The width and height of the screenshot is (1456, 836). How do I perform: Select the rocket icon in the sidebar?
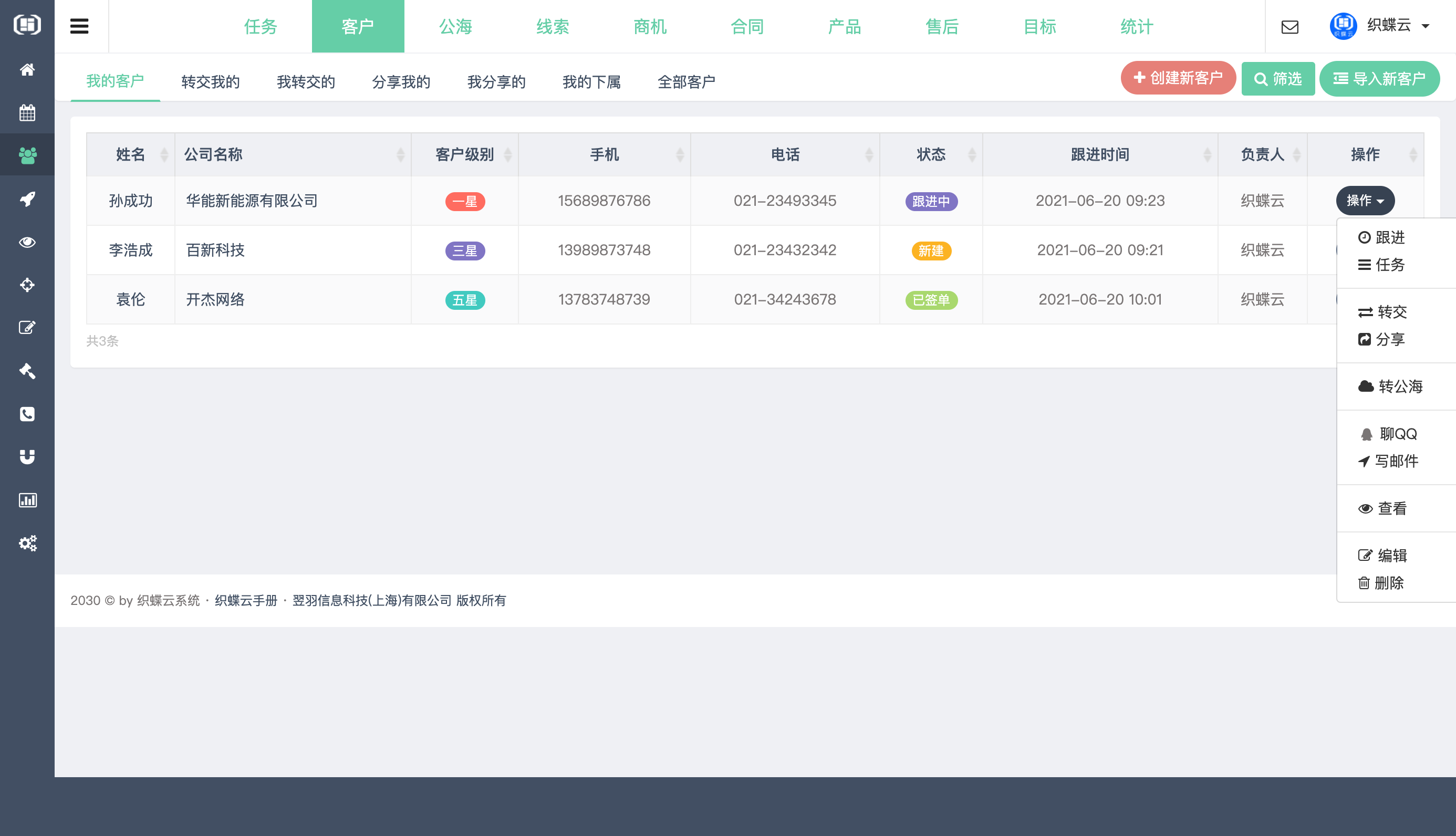pos(27,198)
